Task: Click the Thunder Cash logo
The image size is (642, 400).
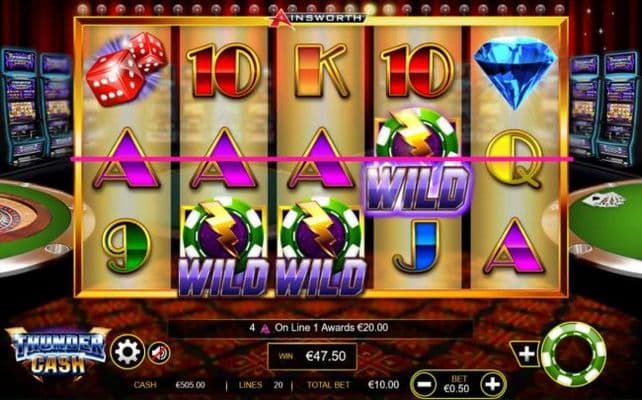Action: (x=57, y=354)
